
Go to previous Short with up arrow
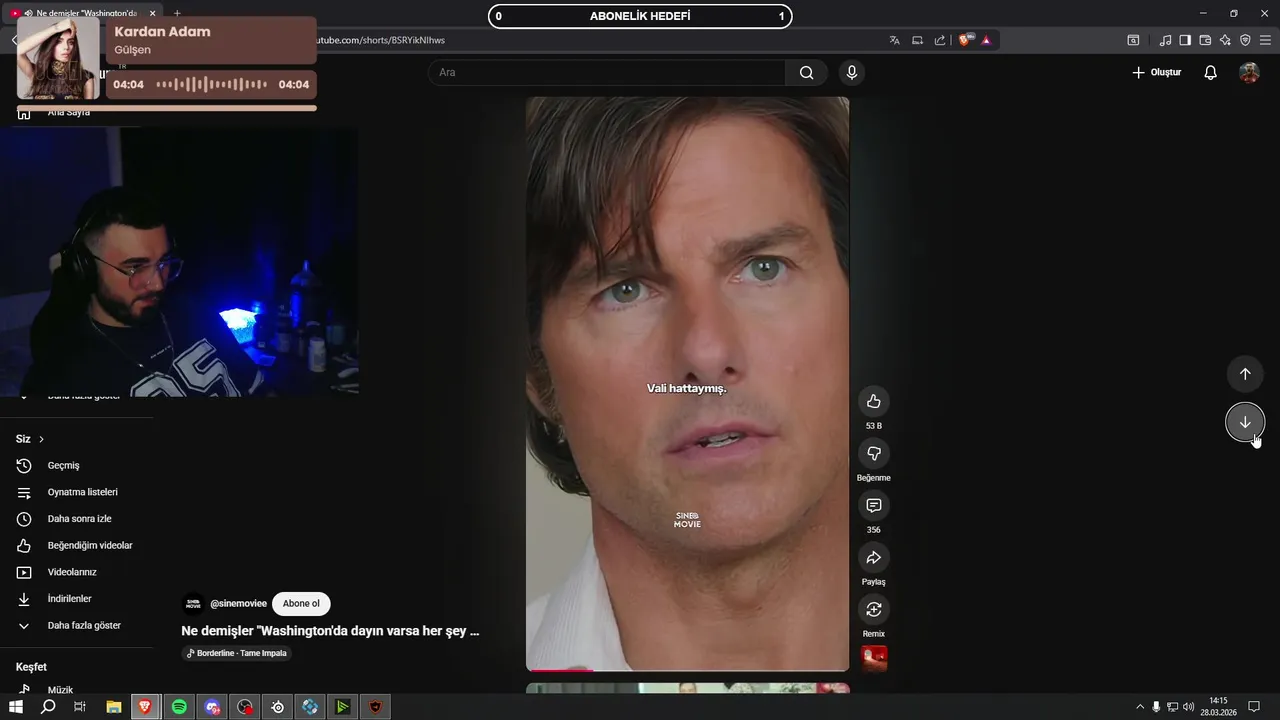click(x=1245, y=374)
